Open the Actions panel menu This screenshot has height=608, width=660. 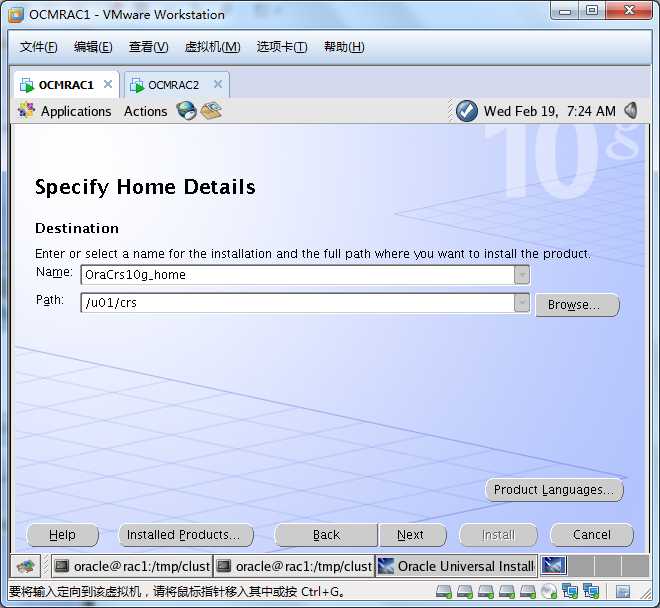coord(145,111)
